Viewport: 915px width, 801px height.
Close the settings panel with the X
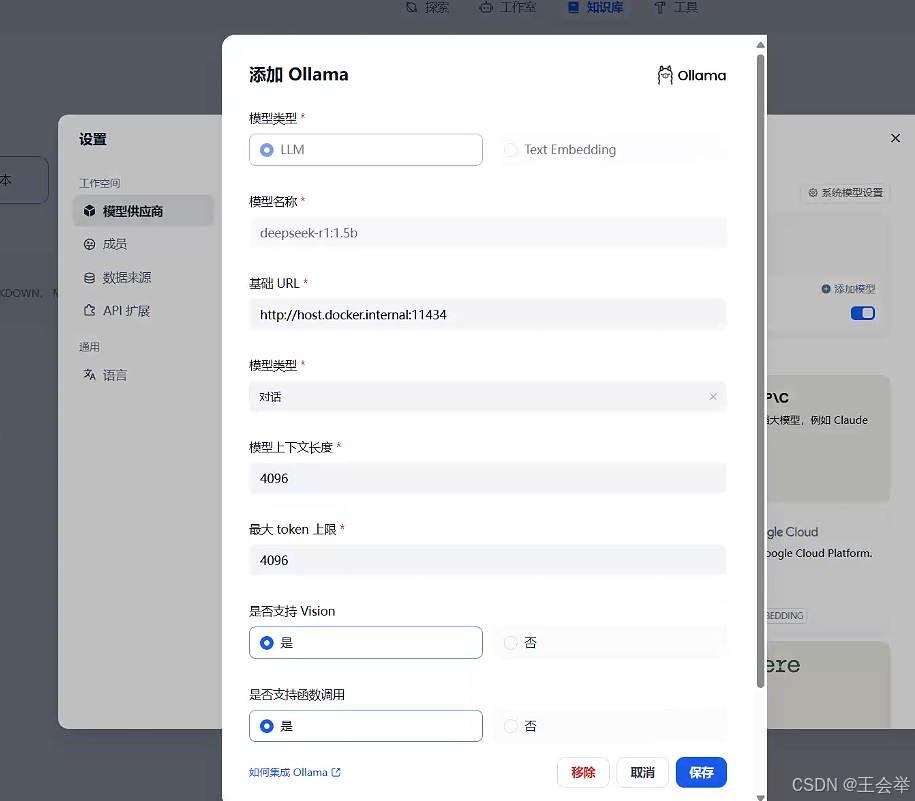(895, 138)
